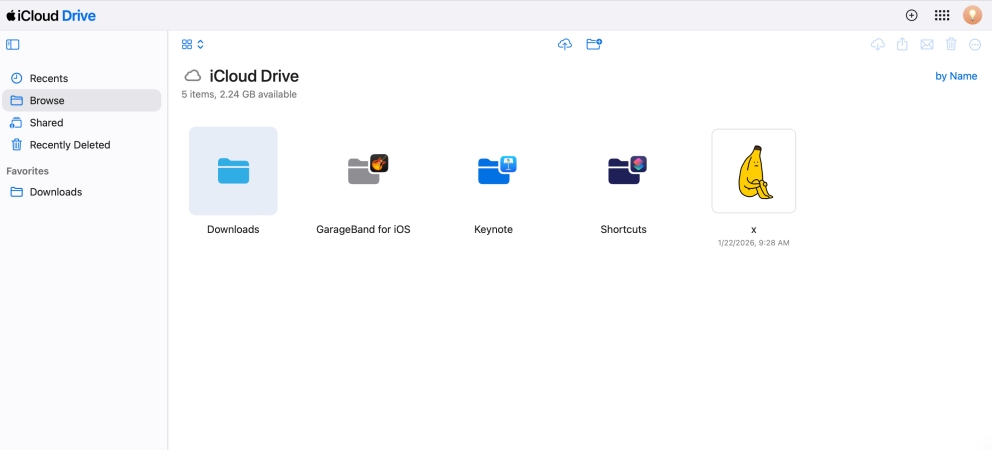Click the Shared folder icon in sidebar
Viewport: 992px width, 450px height.
(x=16, y=123)
